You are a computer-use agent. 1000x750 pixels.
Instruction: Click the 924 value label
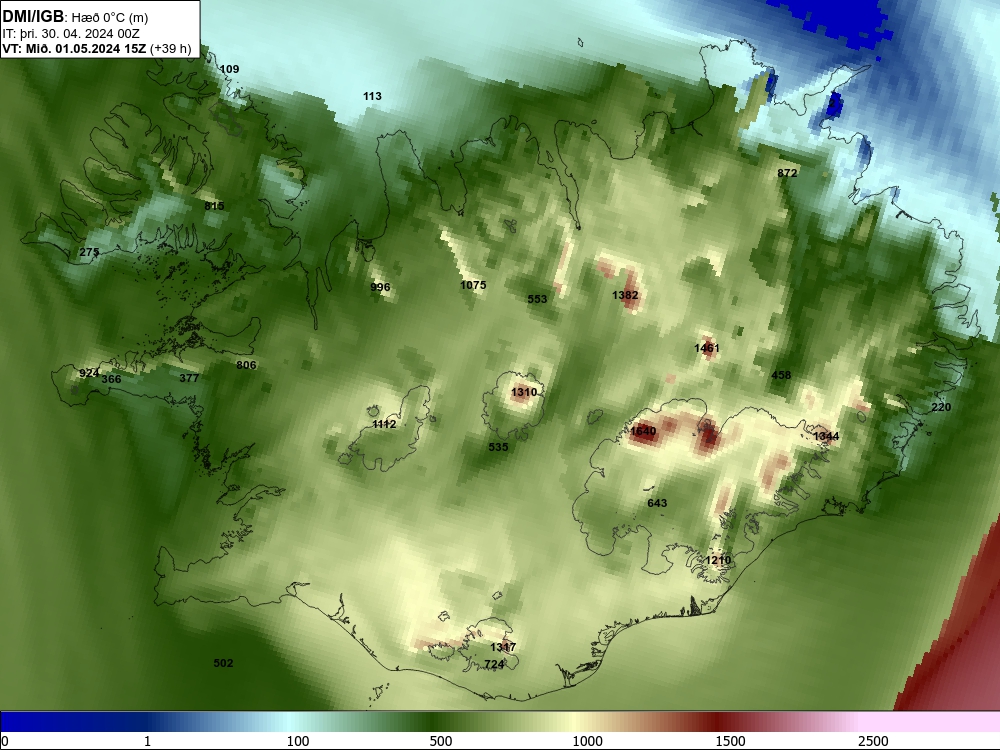[89, 373]
